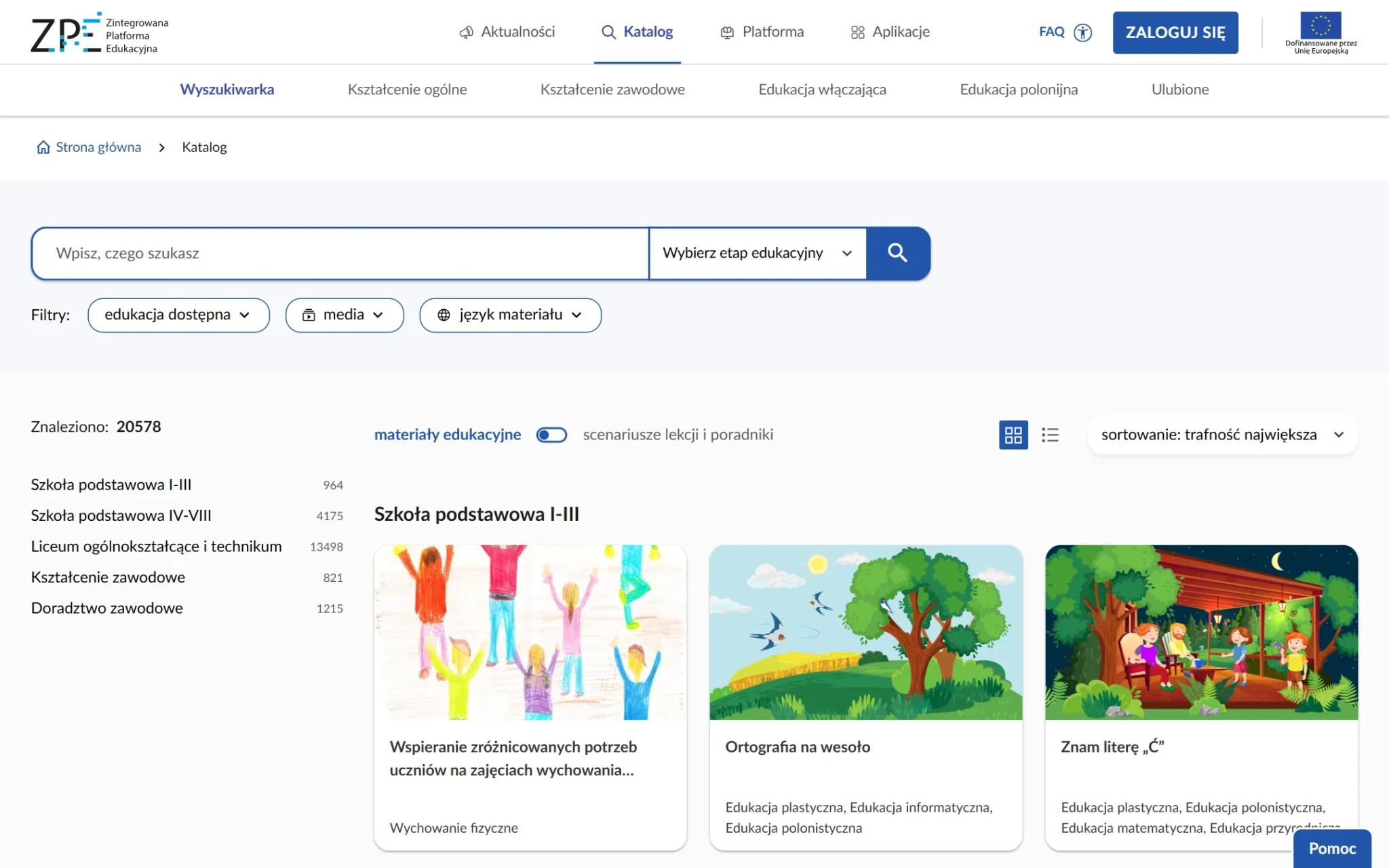Image resolution: width=1389 pixels, height=868 pixels.
Task: Select the Ulubione tab
Action: pyautogui.click(x=1180, y=90)
